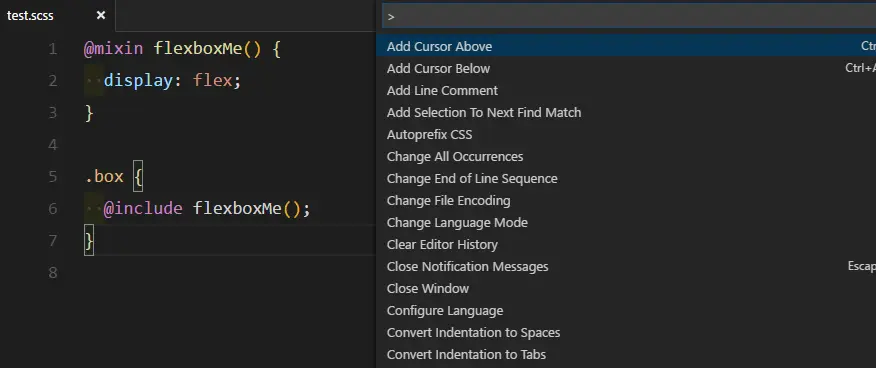Screen dimensions: 876x368
Task: Select Change End of Line Sequence
Action: tap(626, 179)
